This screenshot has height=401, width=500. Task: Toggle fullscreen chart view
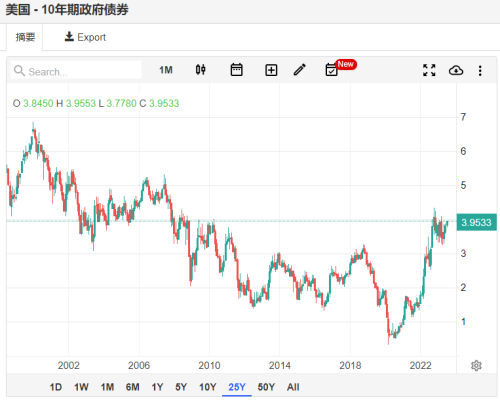tap(429, 70)
